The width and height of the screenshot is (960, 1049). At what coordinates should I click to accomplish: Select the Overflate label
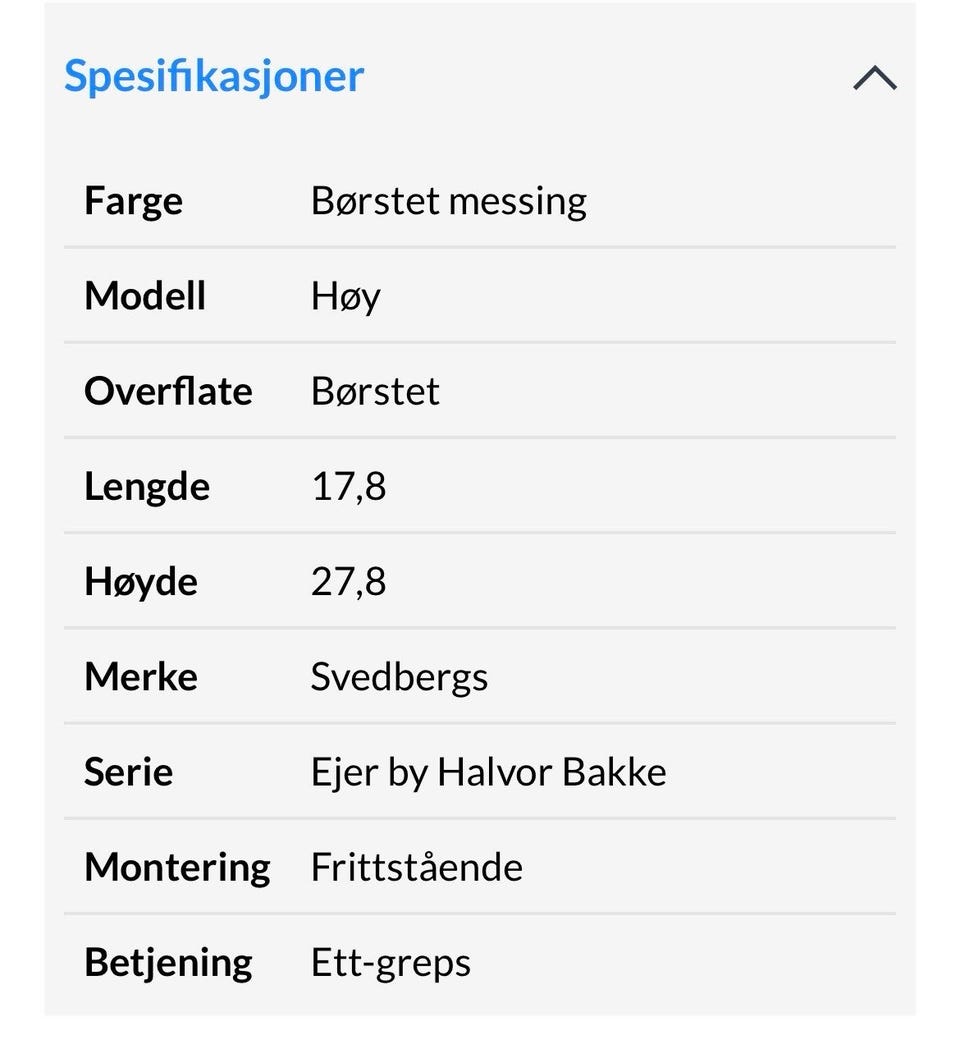click(x=168, y=391)
